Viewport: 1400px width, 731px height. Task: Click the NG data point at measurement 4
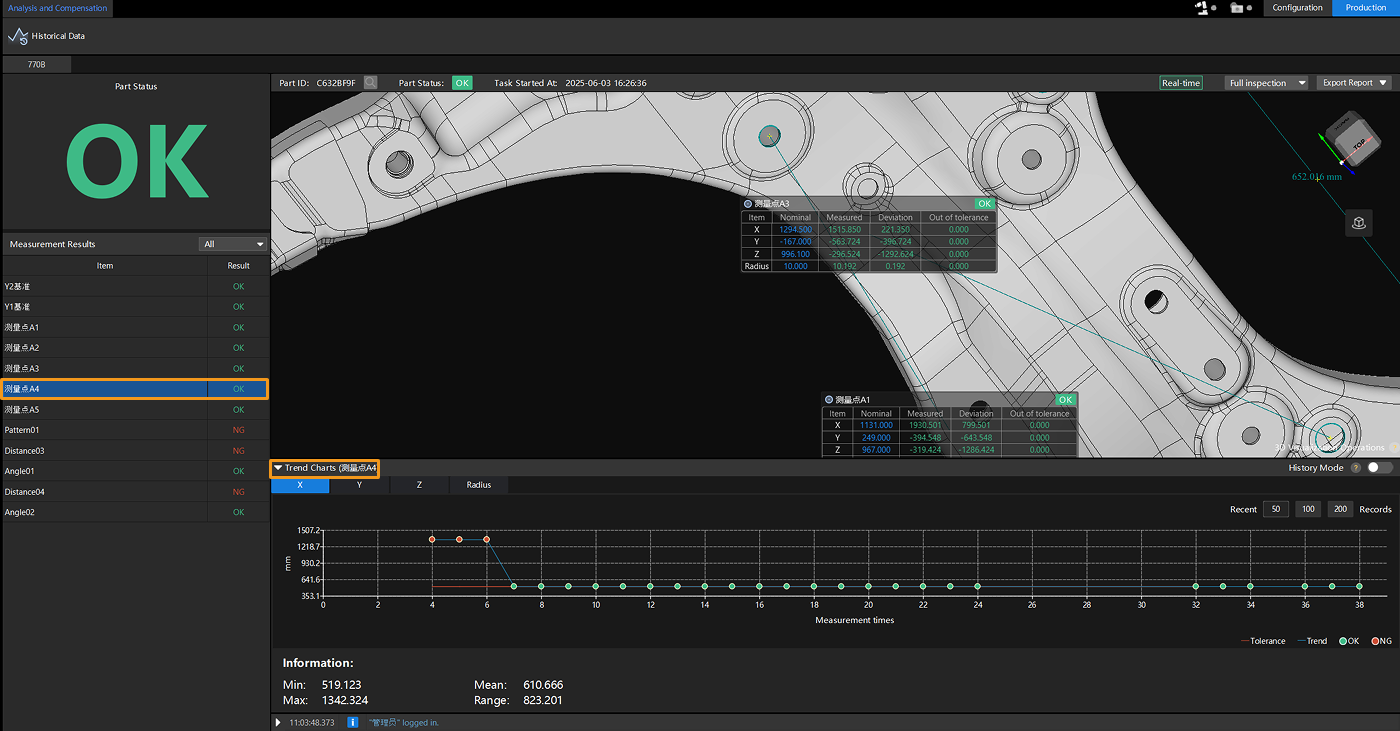point(432,539)
